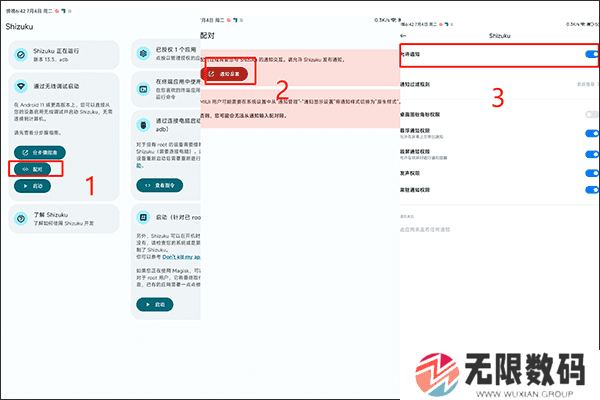
Task: Tap the terminal icon on 在终端应用中使用 card
Action: tap(143, 89)
